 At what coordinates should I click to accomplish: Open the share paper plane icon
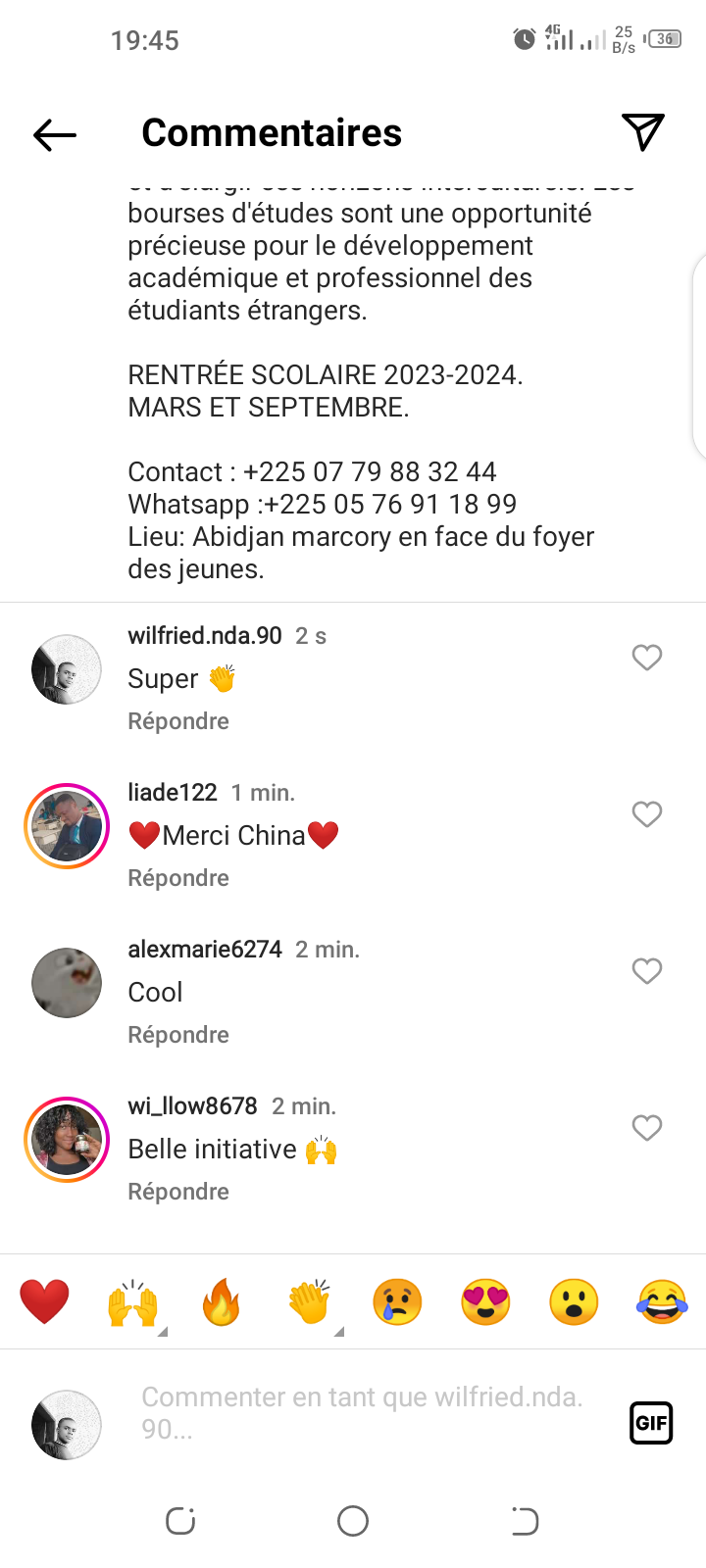643,132
